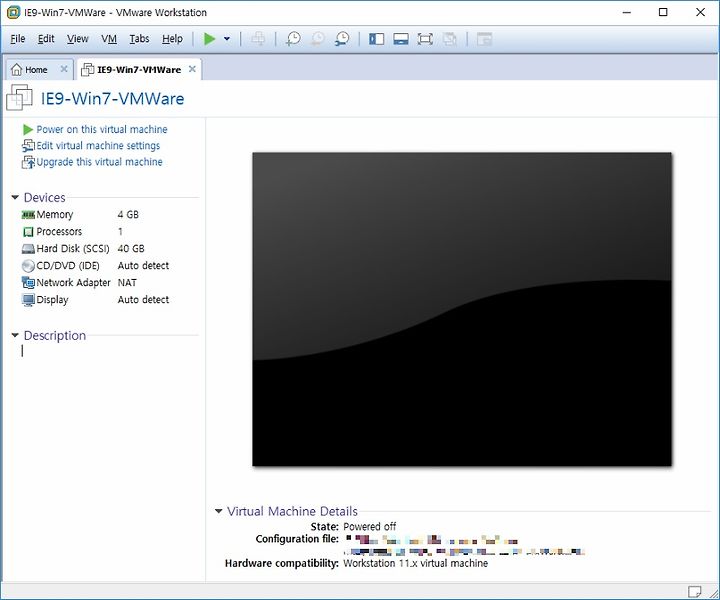Click the large VM icon beside the title
Viewport: 720px width, 600px height.
pos(19,98)
